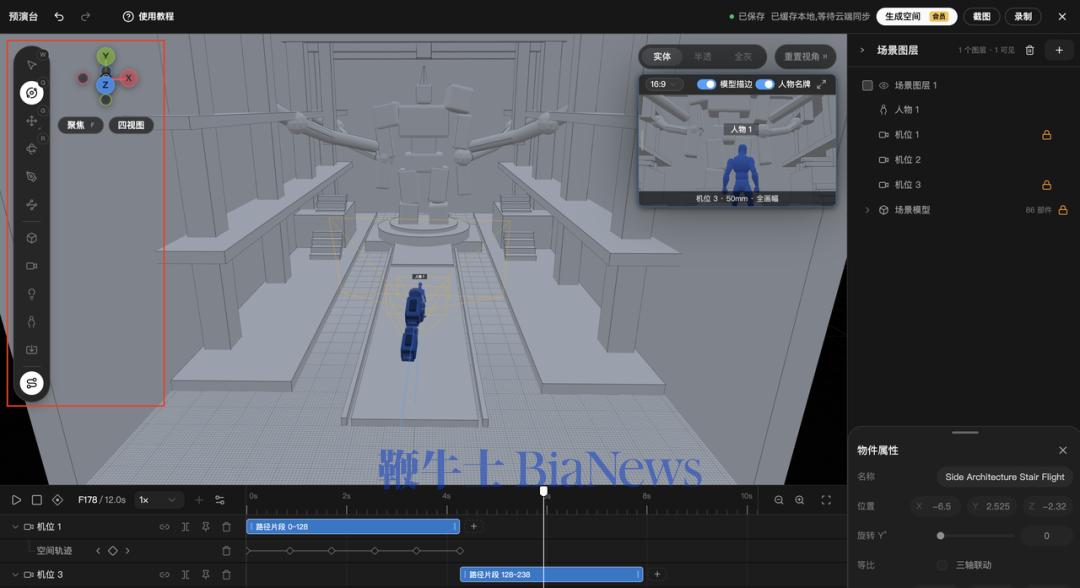Choose the rotate tool in left toolbar
The height and width of the screenshot is (588, 1080).
(31, 149)
